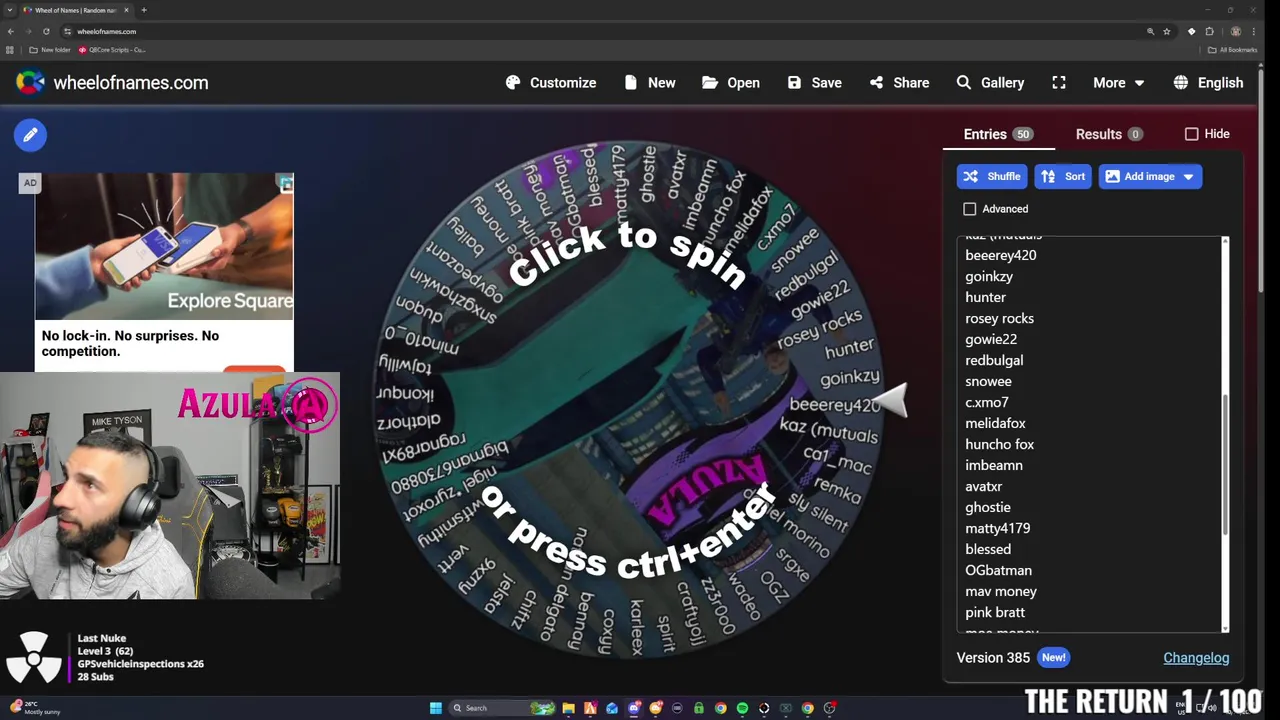Select entry 'beeerey420' in the list
1280x720 pixels.
click(x=1000, y=255)
